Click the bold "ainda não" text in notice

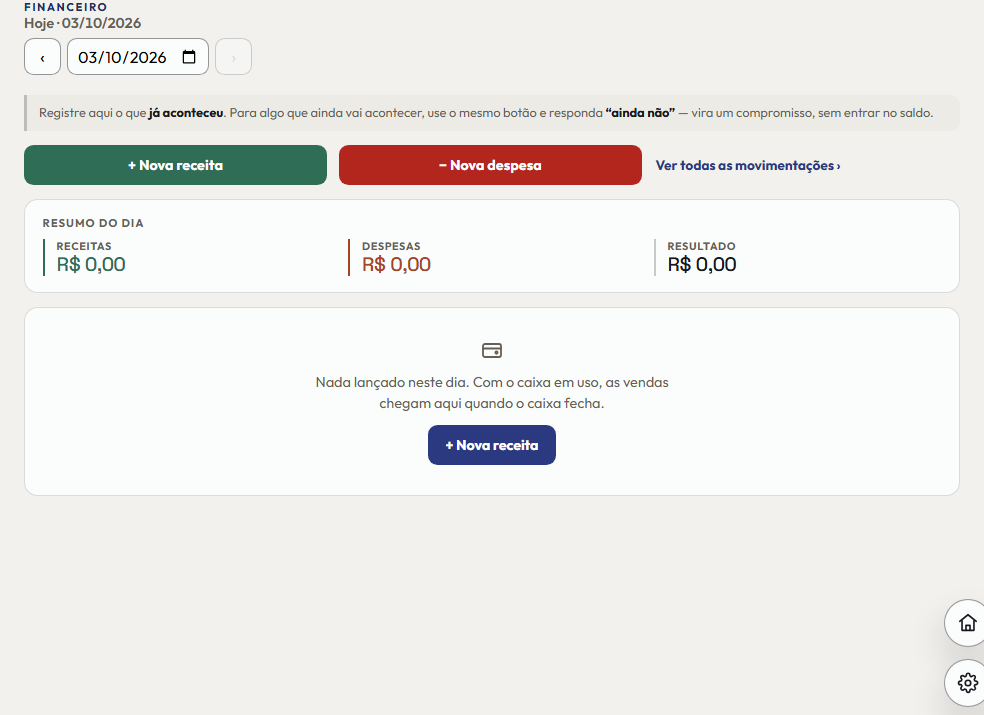640,113
